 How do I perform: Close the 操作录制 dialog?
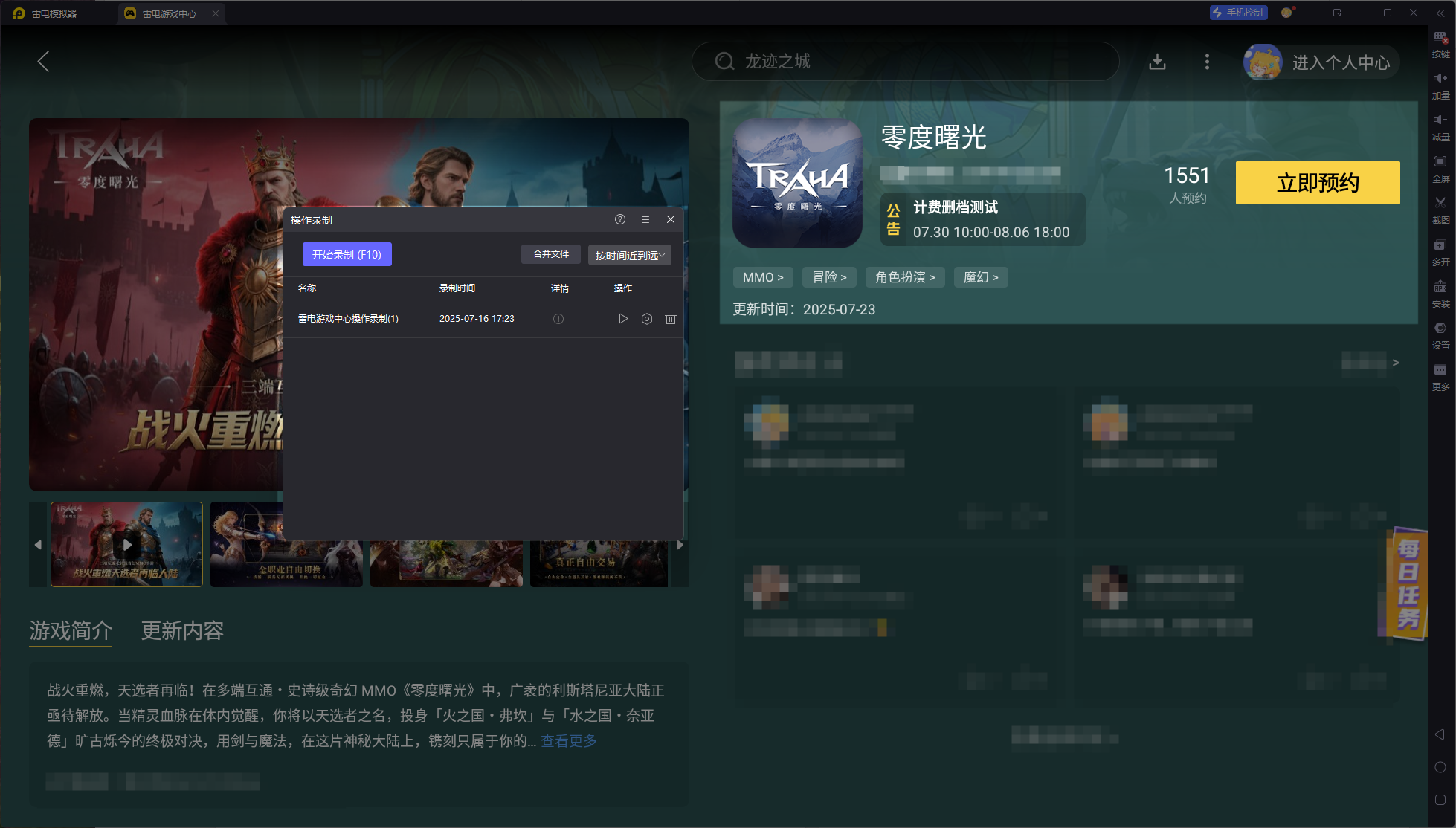pyautogui.click(x=671, y=219)
